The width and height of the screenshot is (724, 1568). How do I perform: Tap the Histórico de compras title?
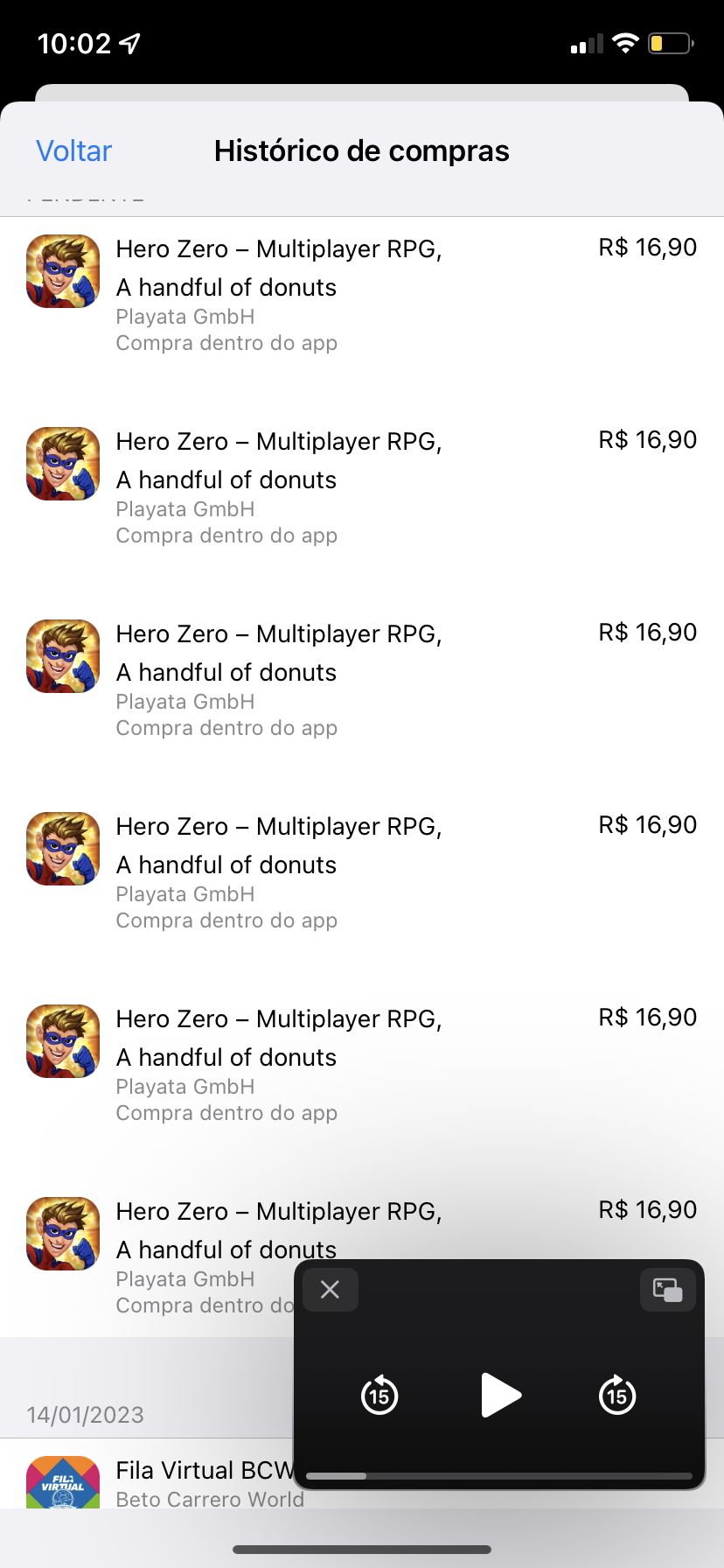click(x=361, y=151)
